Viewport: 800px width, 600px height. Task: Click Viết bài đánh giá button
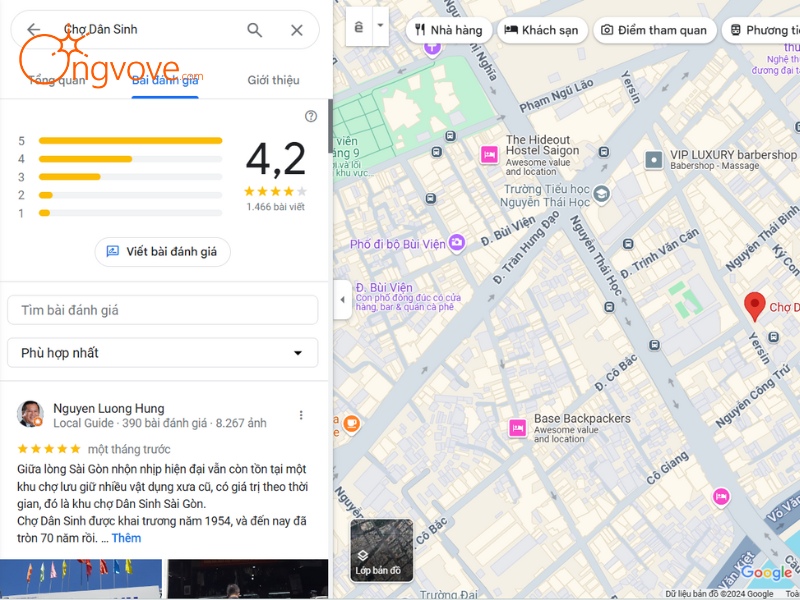(x=163, y=252)
